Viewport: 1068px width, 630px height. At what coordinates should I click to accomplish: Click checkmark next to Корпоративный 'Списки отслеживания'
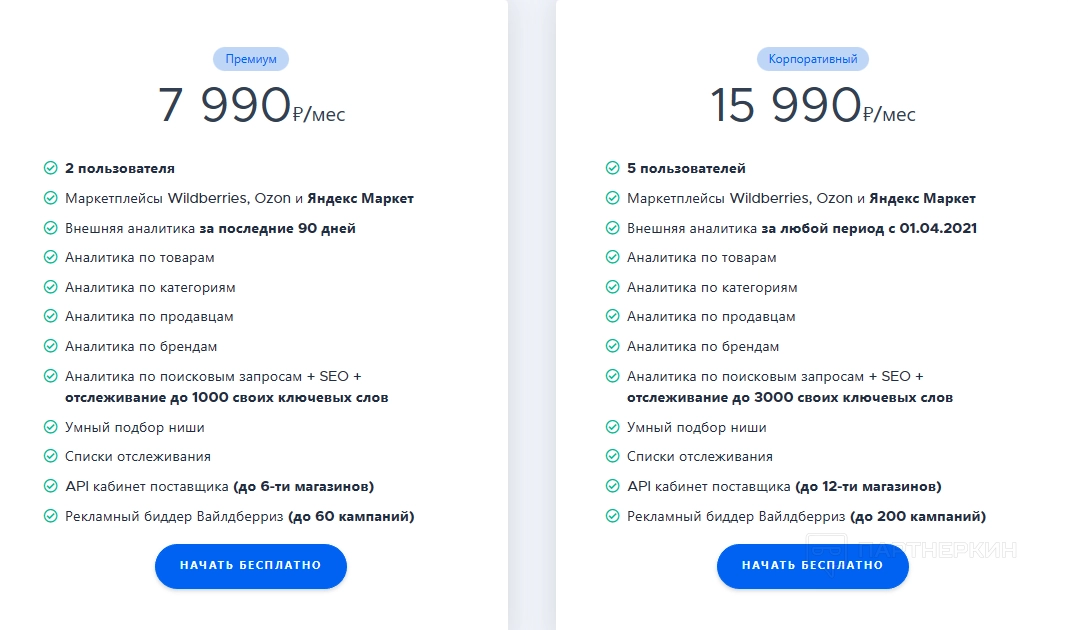pyautogui.click(x=612, y=457)
